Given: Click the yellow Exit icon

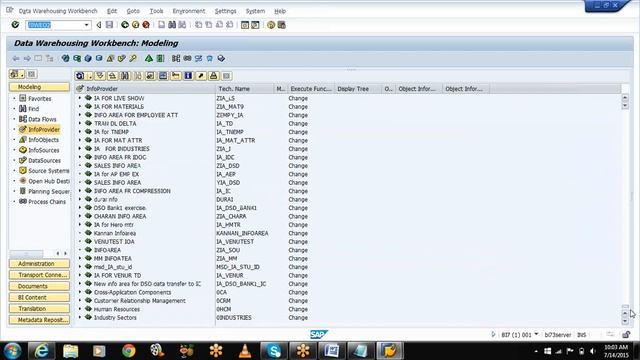Looking at the screenshot, I should 136,25.
